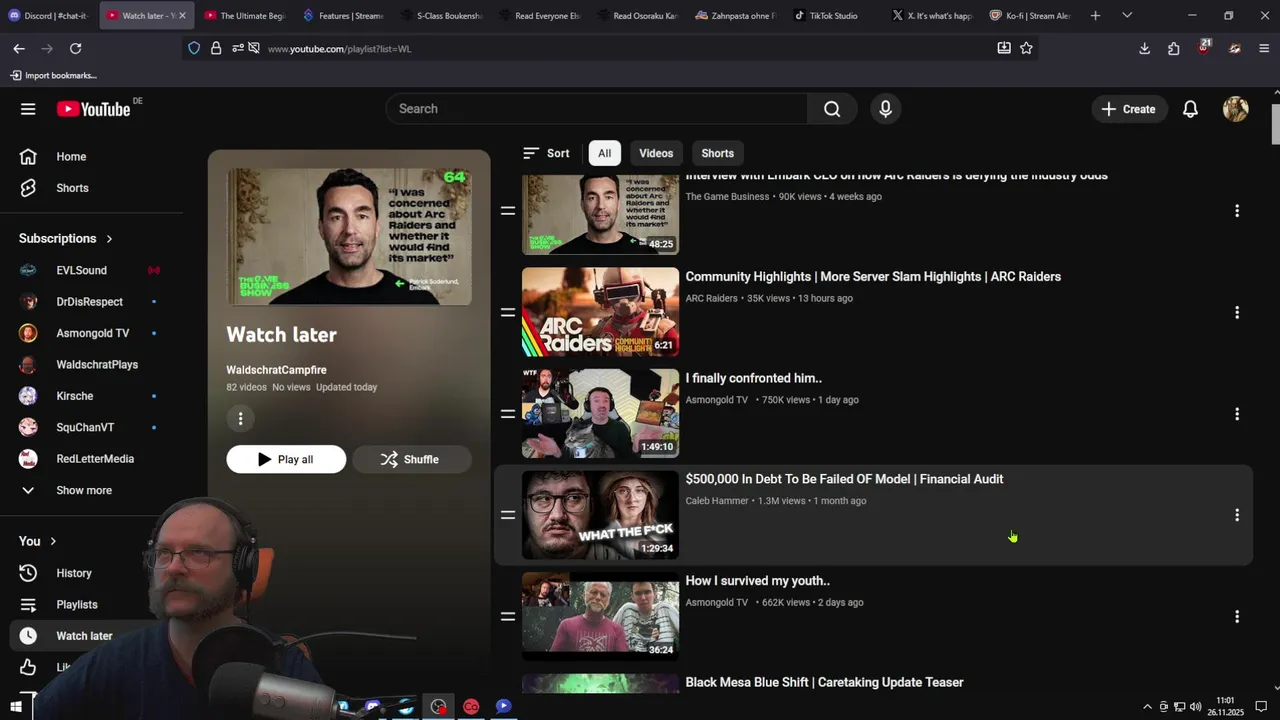Open a new browser tab

tap(1095, 16)
